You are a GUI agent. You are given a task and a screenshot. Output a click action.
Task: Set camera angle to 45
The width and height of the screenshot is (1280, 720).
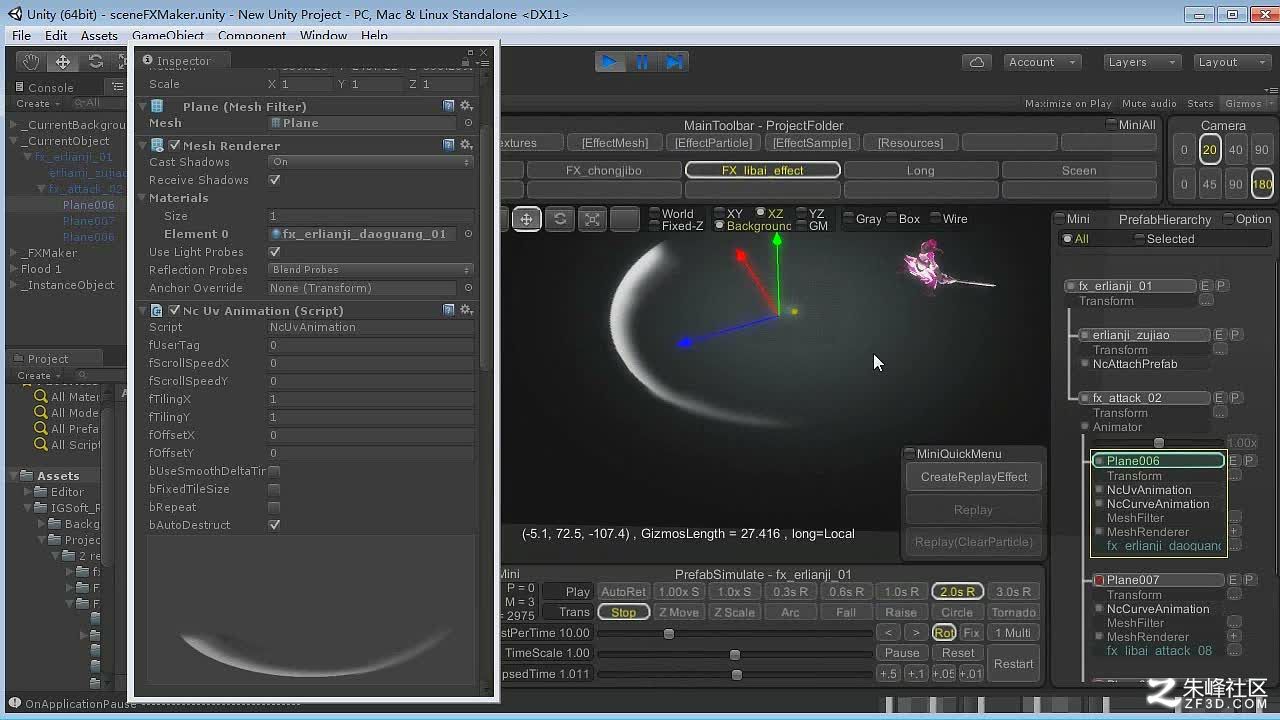coord(1209,185)
